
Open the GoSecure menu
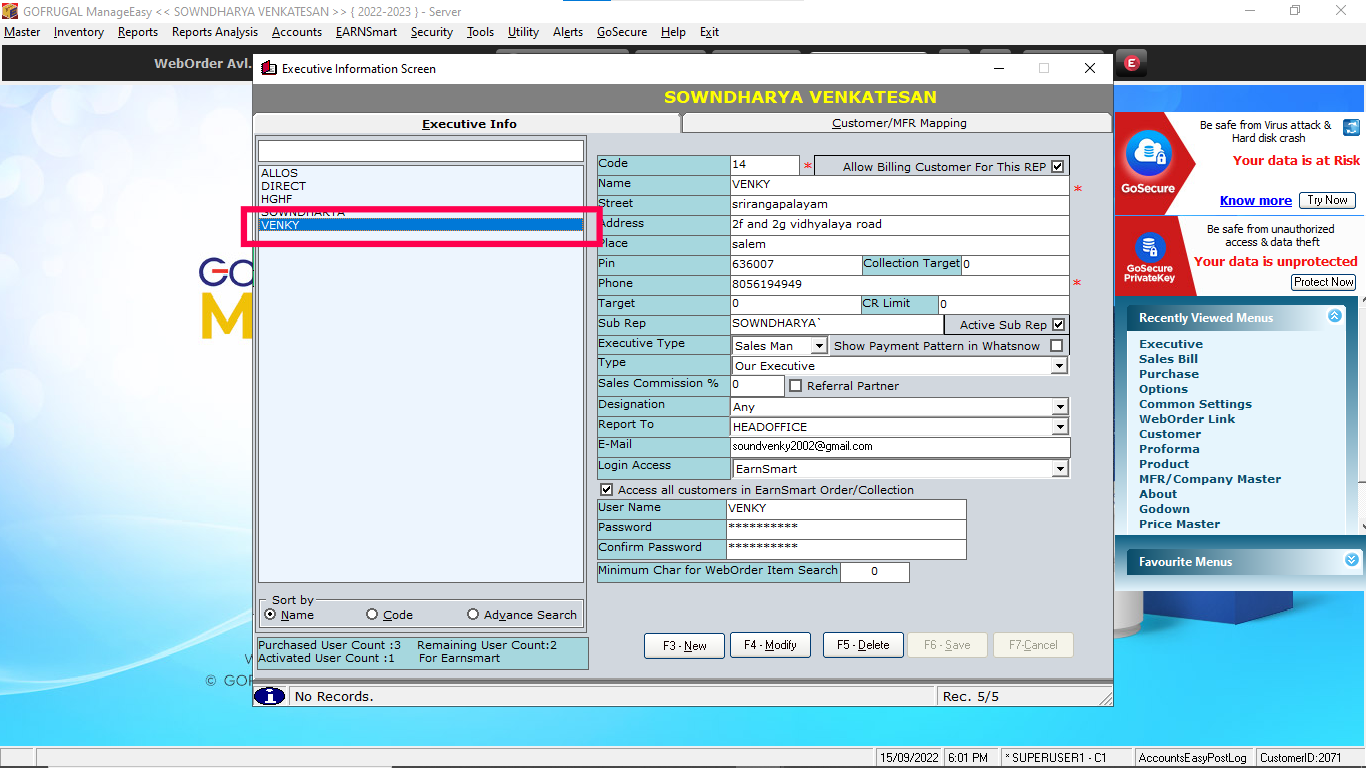(x=622, y=32)
